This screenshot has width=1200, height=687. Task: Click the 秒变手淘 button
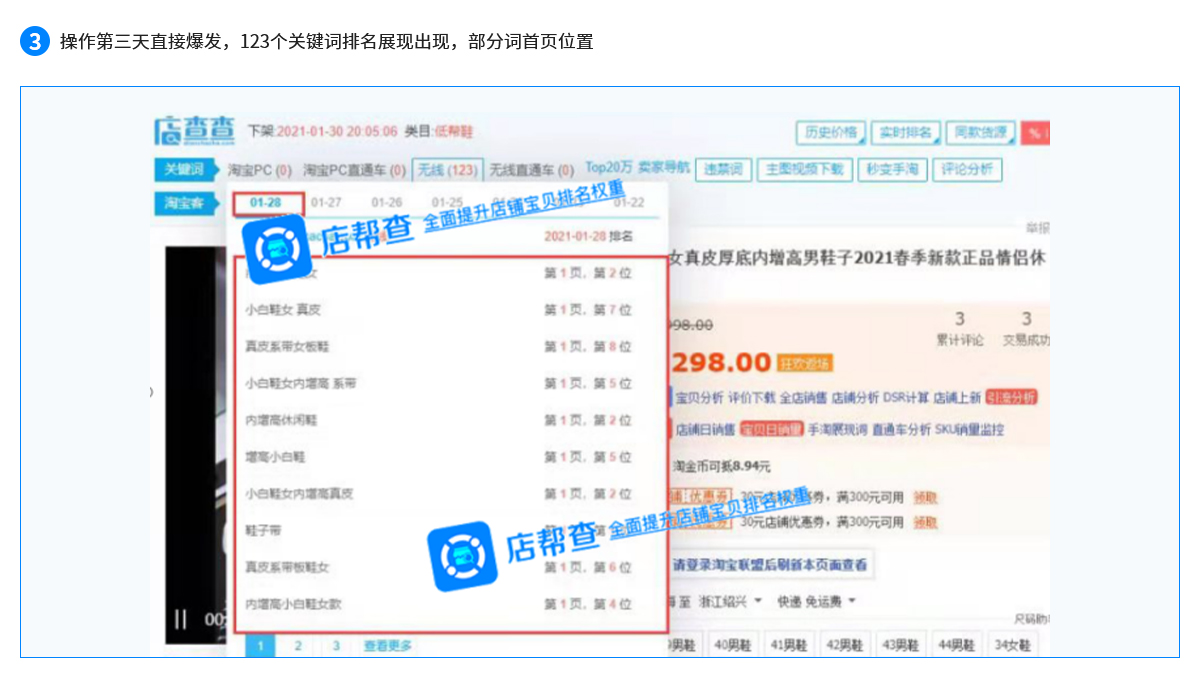pos(892,169)
